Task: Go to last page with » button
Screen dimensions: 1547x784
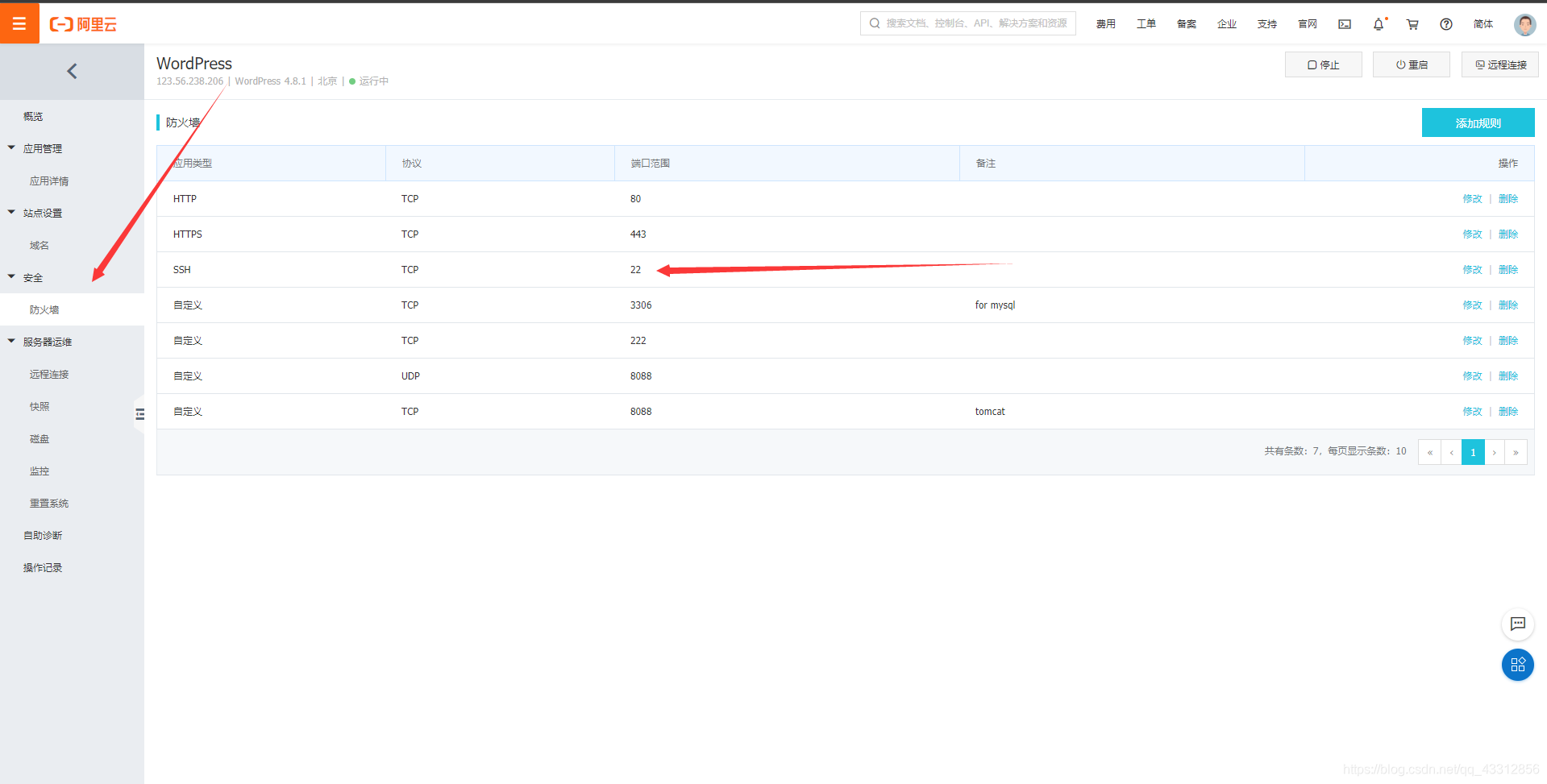Action: tap(1516, 452)
